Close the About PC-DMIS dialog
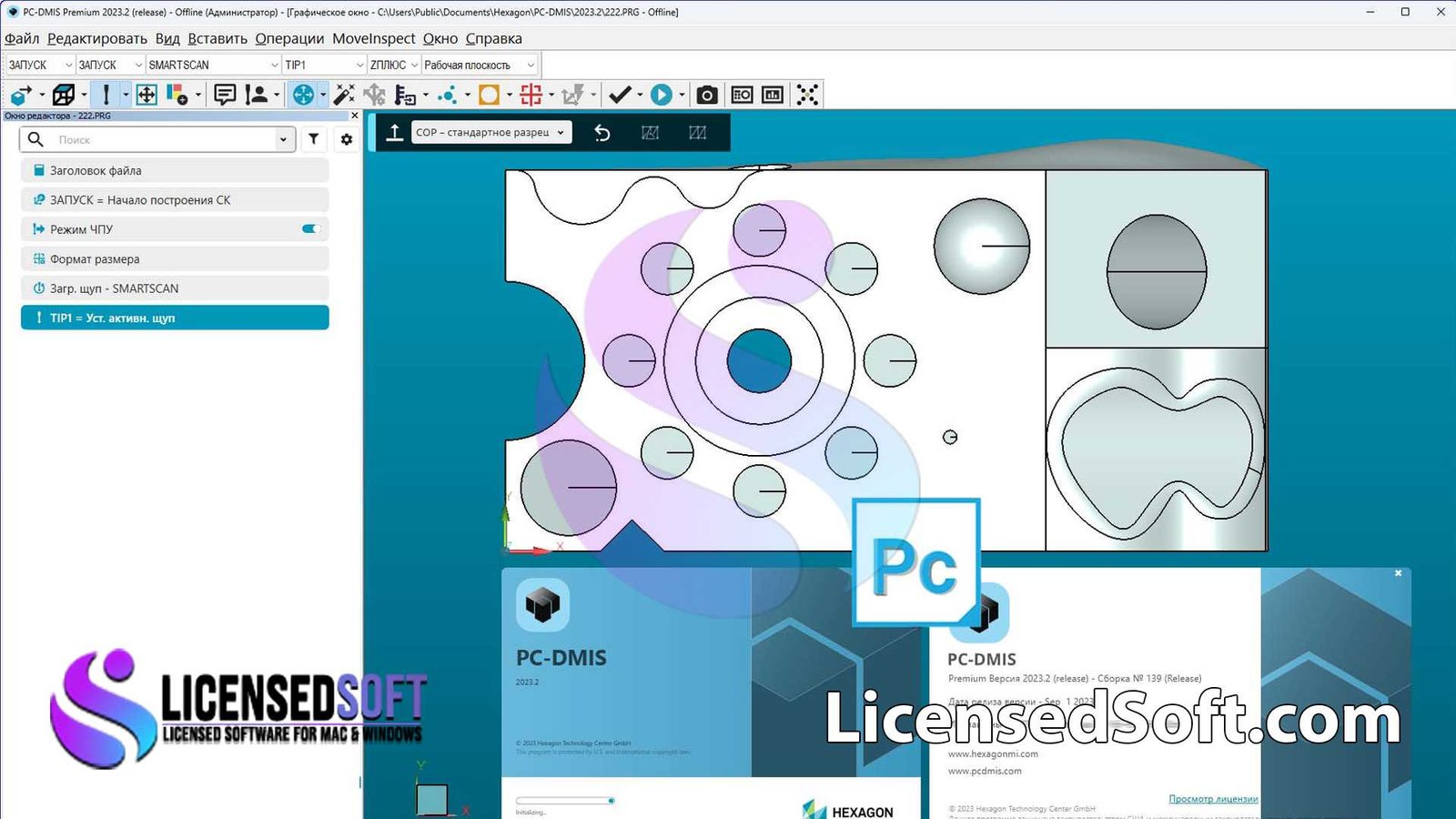 coord(1399,573)
